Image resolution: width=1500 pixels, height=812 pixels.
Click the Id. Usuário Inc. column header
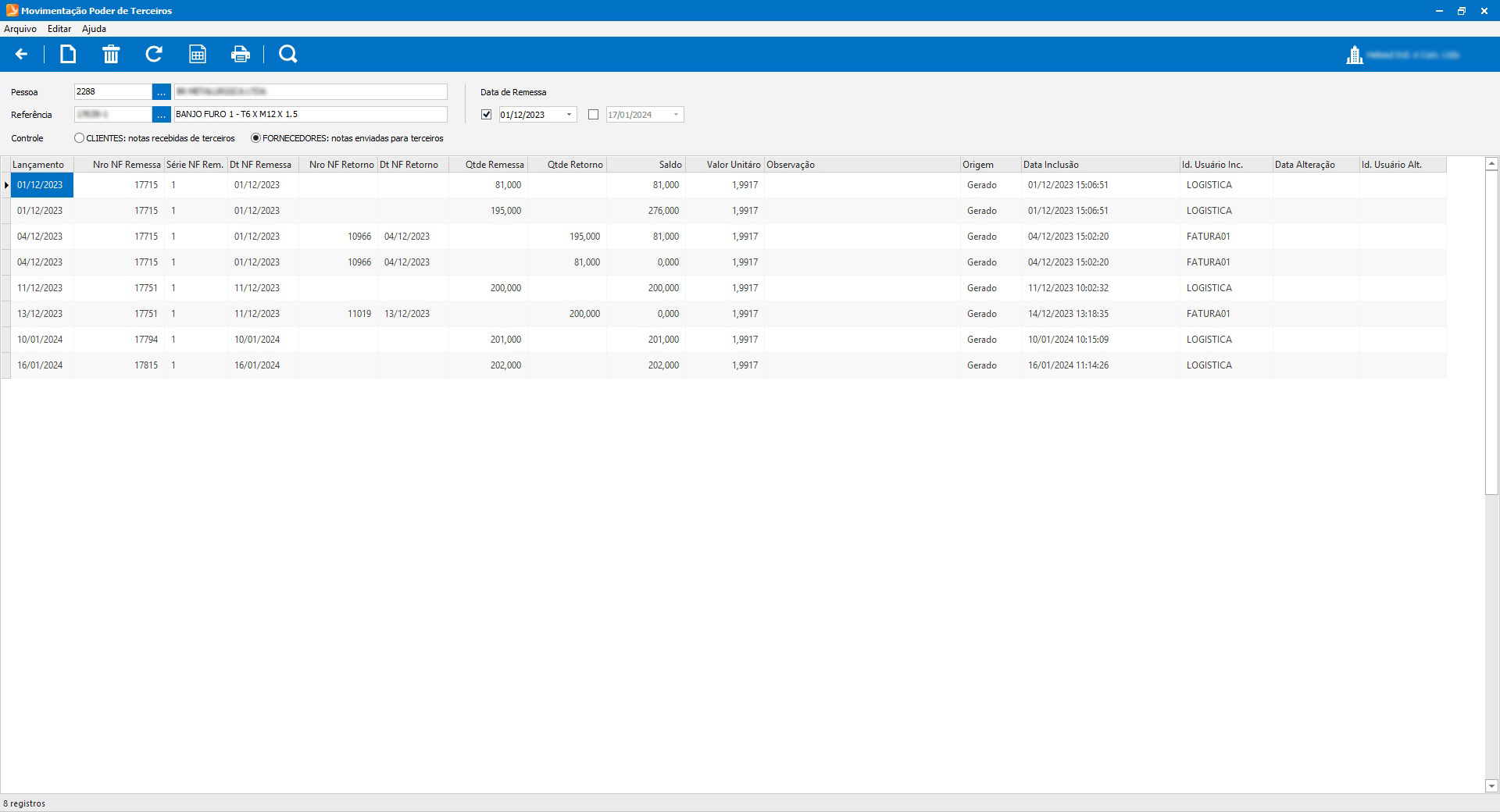pyautogui.click(x=1227, y=165)
